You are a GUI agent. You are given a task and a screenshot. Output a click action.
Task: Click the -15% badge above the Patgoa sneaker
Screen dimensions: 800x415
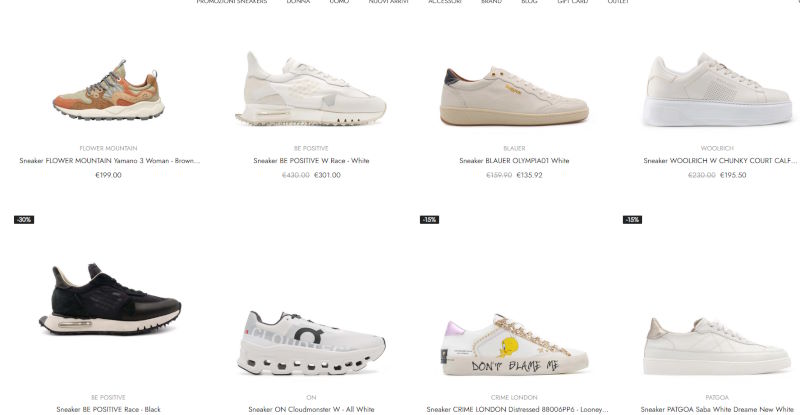click(632, 219)
